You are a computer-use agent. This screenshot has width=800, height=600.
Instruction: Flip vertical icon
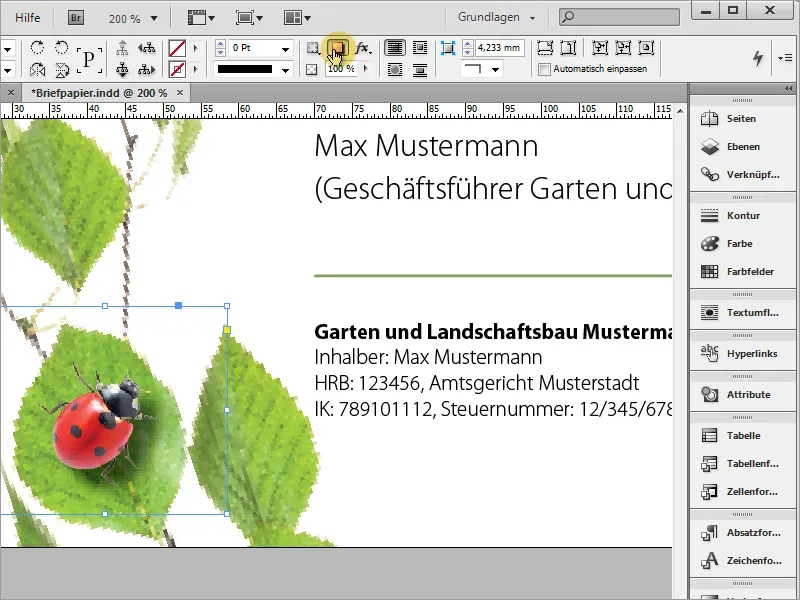point(61,69)
